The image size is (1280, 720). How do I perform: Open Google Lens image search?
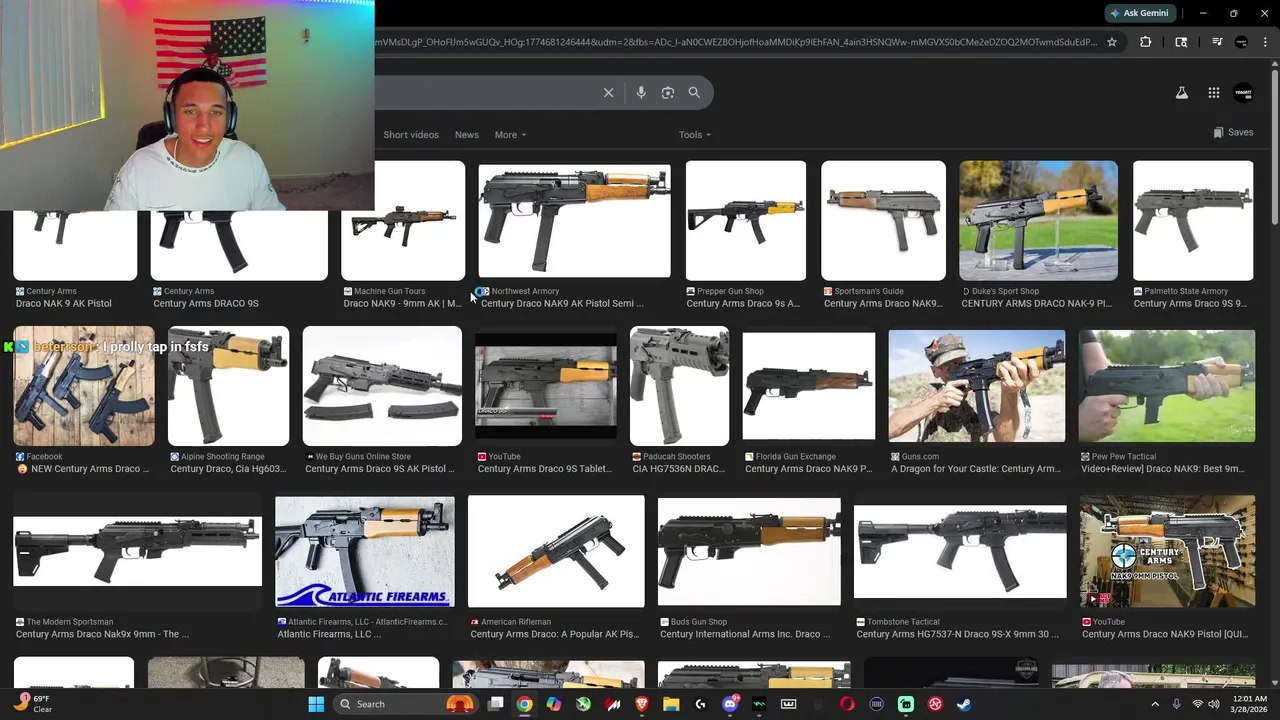coord(668,92)
